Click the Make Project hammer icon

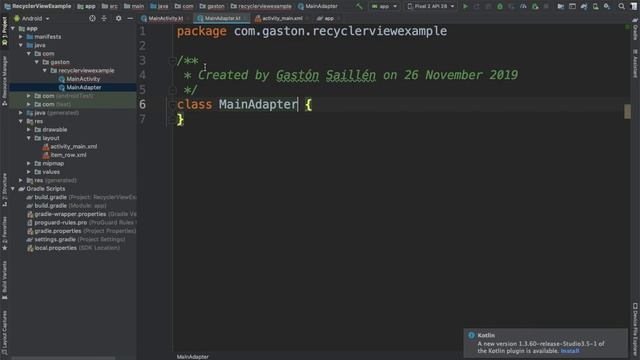pos(359,6)
